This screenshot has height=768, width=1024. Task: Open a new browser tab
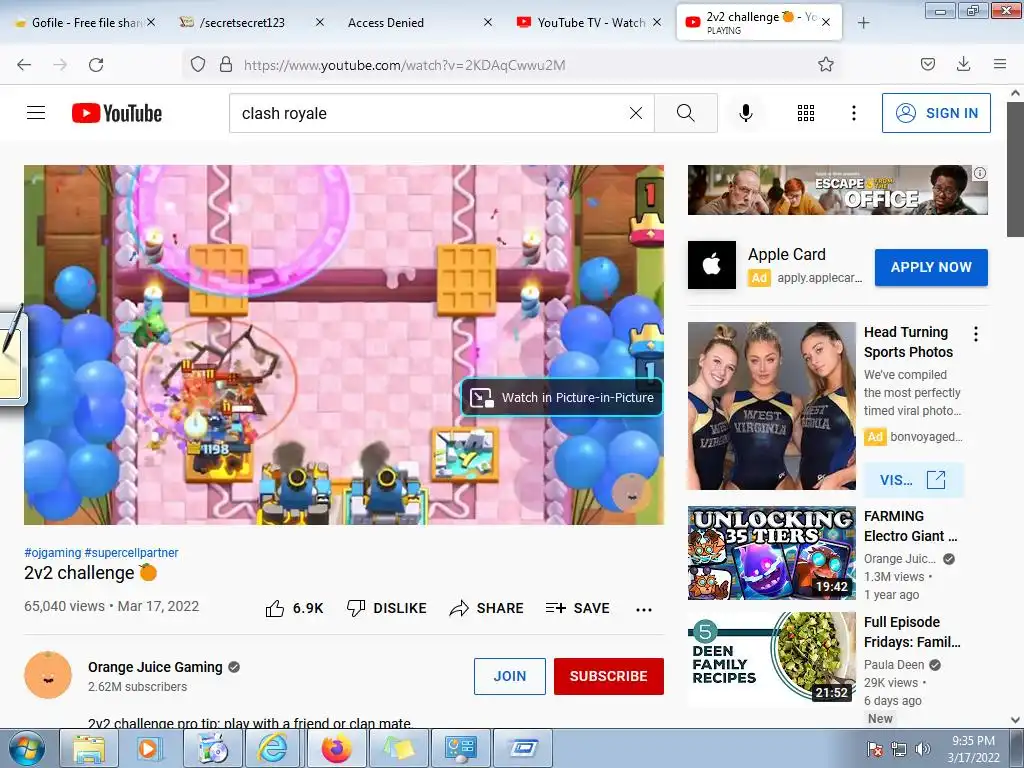pos(863,23)
